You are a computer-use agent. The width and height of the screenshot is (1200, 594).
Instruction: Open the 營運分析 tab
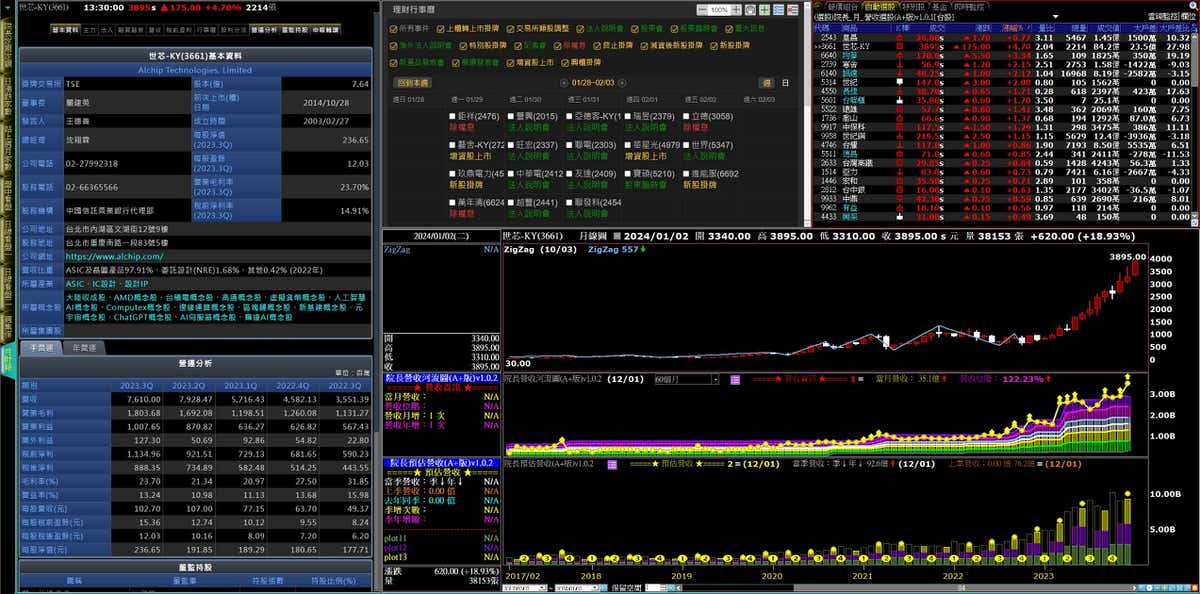264,30
